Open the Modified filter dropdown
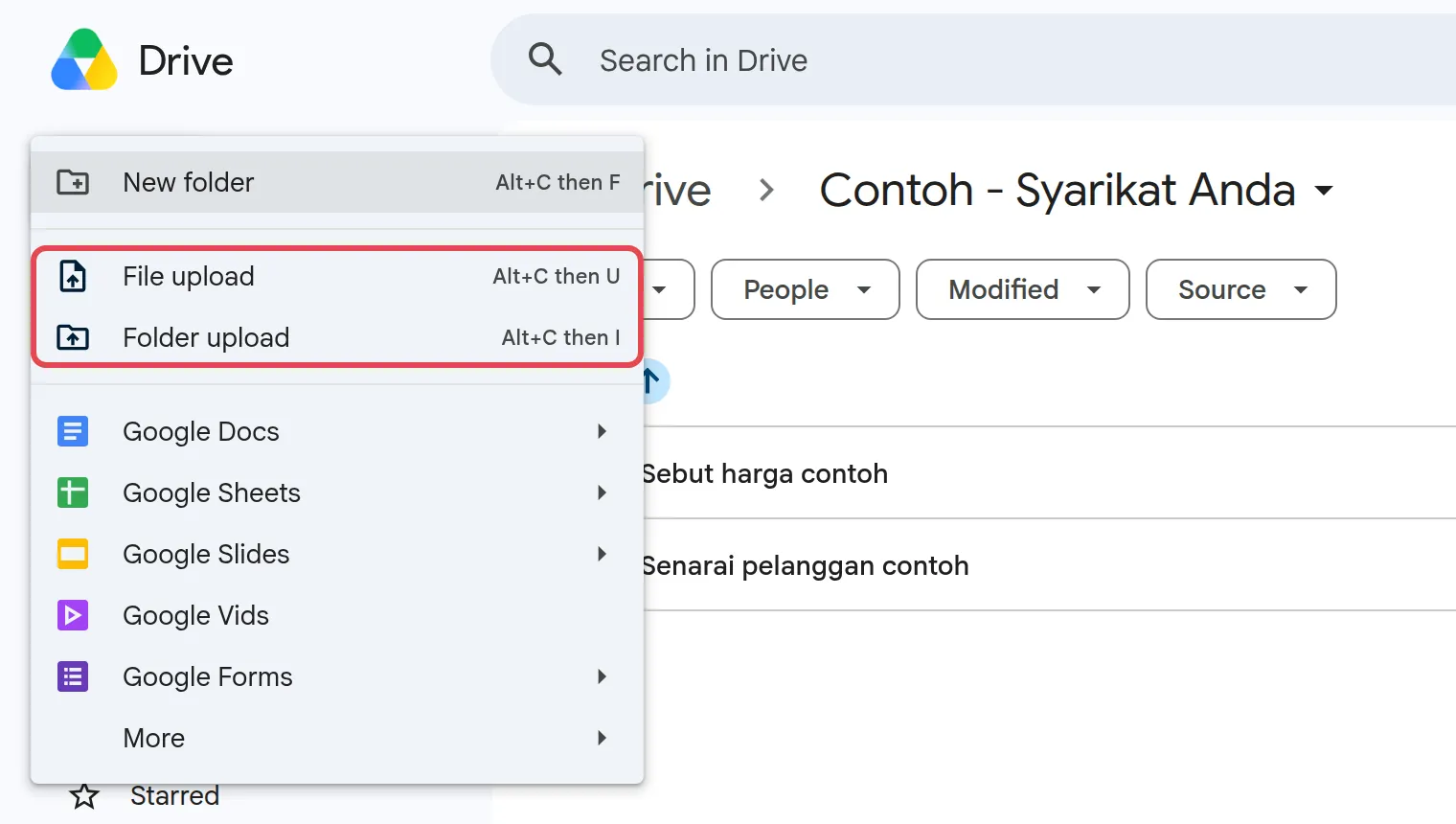1456x824 pixels. [x=1023, y=289]
